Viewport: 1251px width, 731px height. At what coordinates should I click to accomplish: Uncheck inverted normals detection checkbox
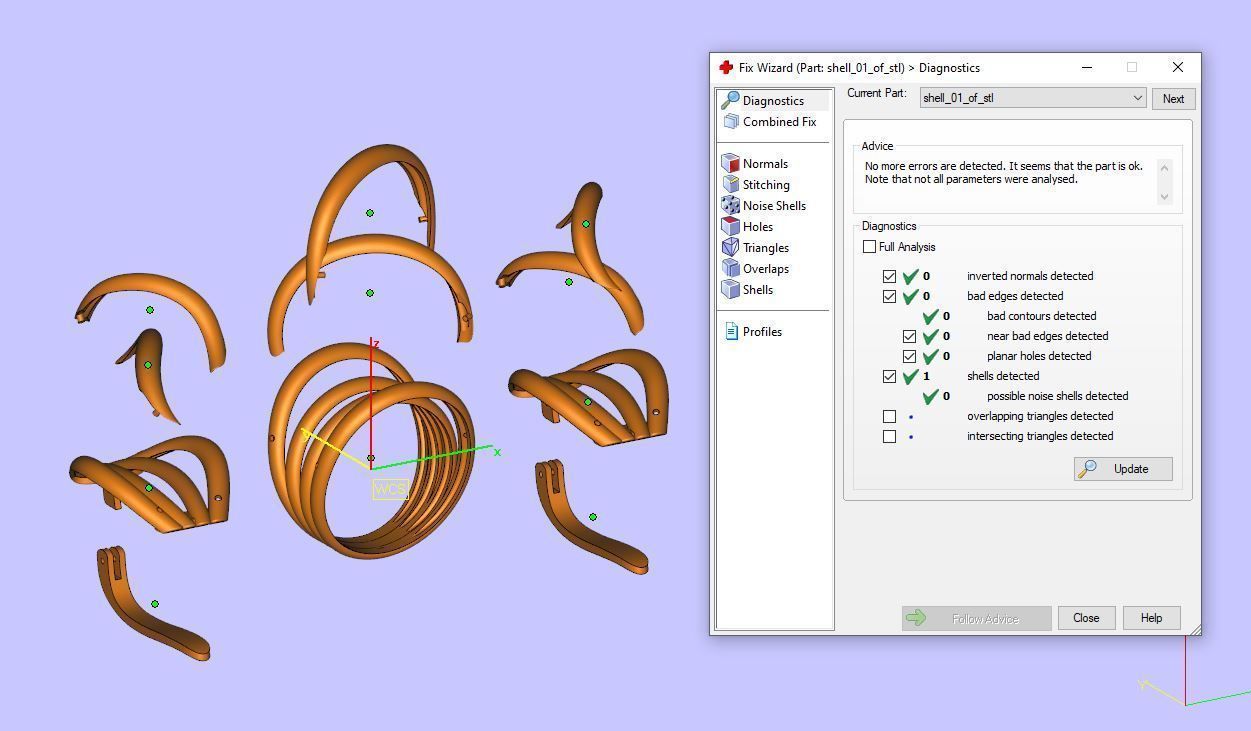889,276
